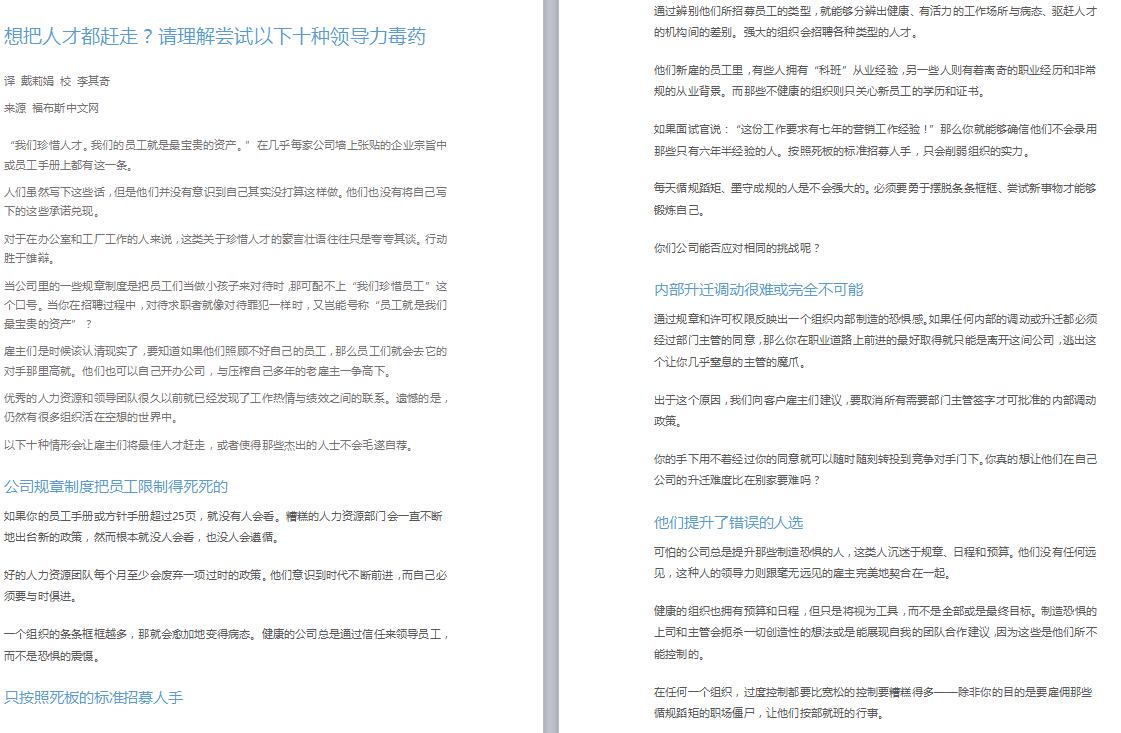
Task: Click paragraph beginning 如果你的员工手册或方针手册超过25页
Action: click(225, 526)
